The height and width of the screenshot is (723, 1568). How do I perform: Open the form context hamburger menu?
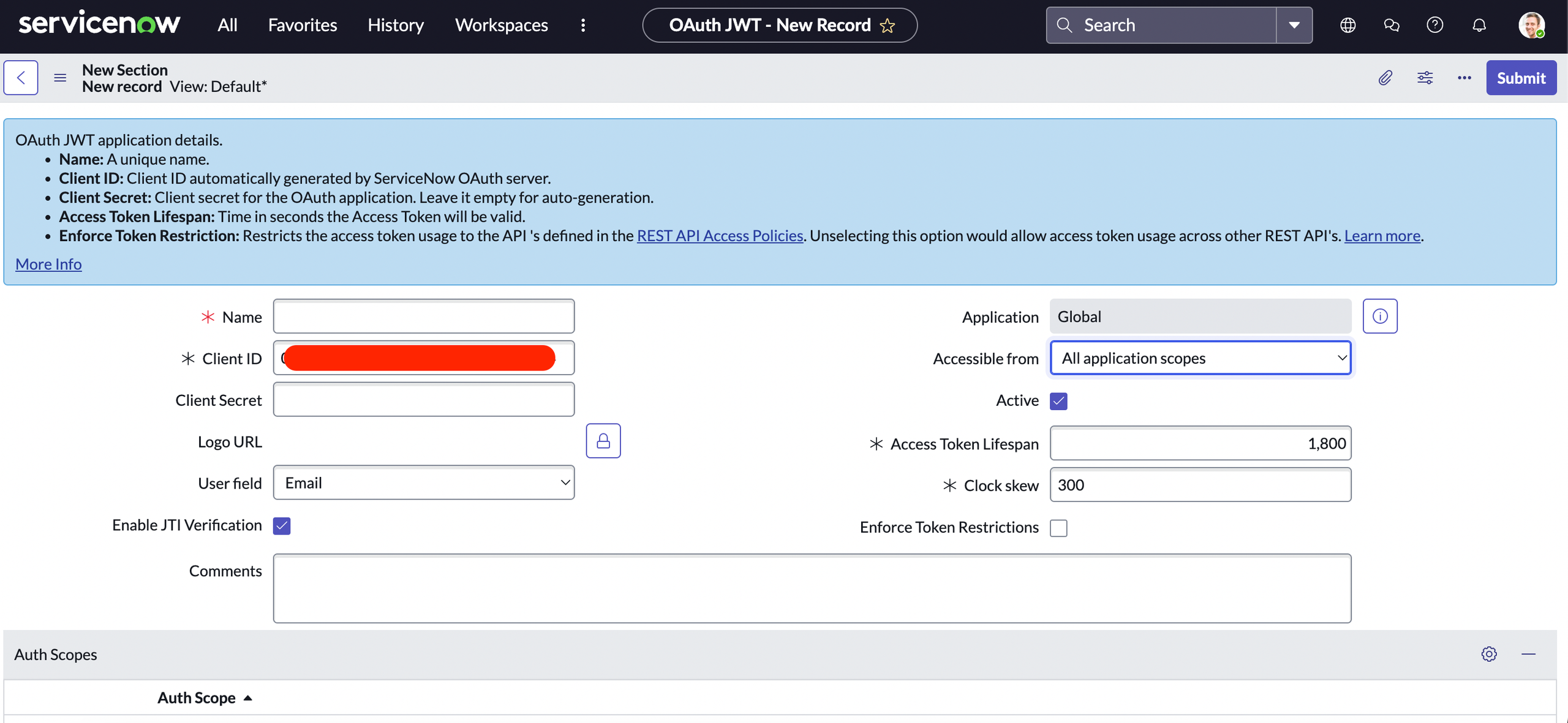point(60,78)
